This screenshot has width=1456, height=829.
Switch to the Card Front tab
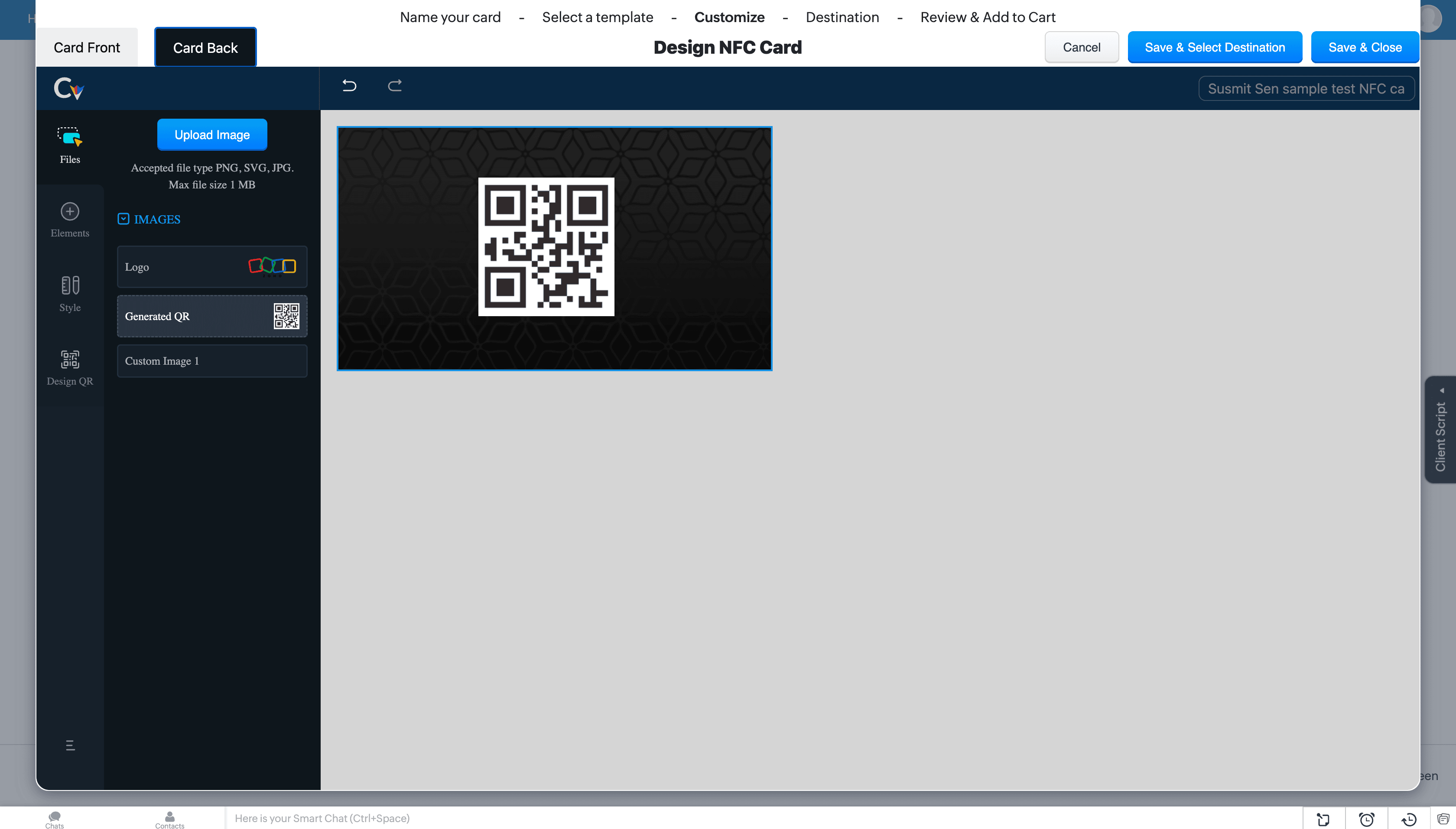[x=87, y=47]
